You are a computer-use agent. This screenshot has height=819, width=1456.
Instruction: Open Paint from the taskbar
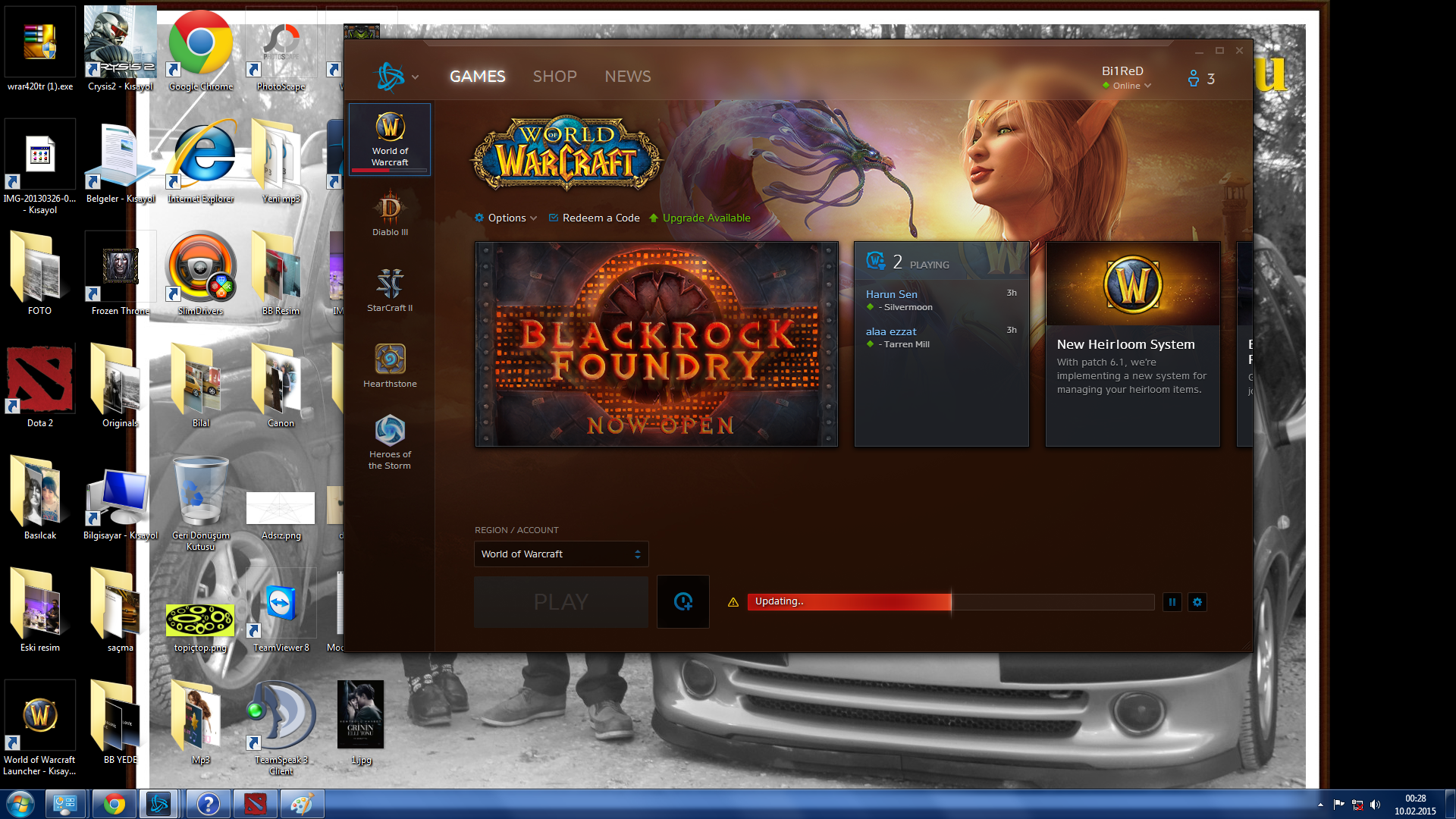302,804
